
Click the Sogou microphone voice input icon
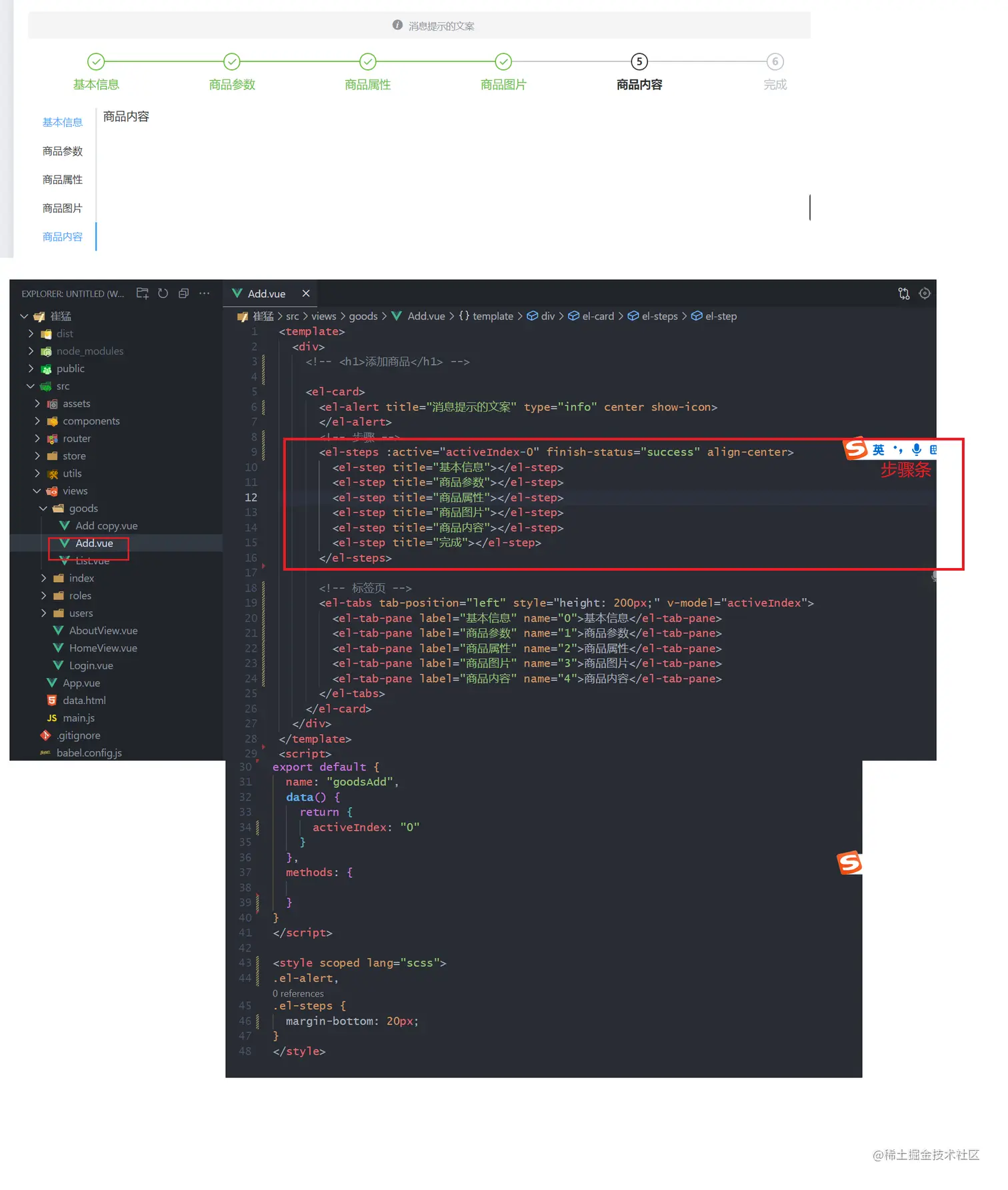tap(917, 450)
